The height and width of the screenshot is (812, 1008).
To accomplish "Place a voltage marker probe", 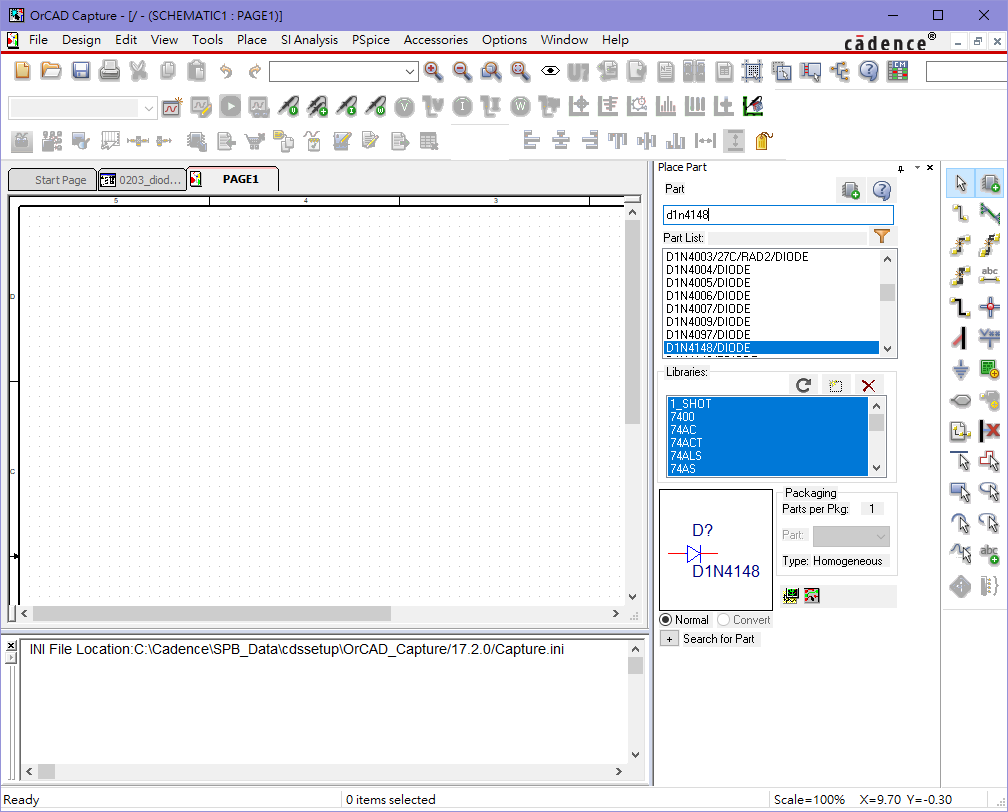I will (288, 107).
